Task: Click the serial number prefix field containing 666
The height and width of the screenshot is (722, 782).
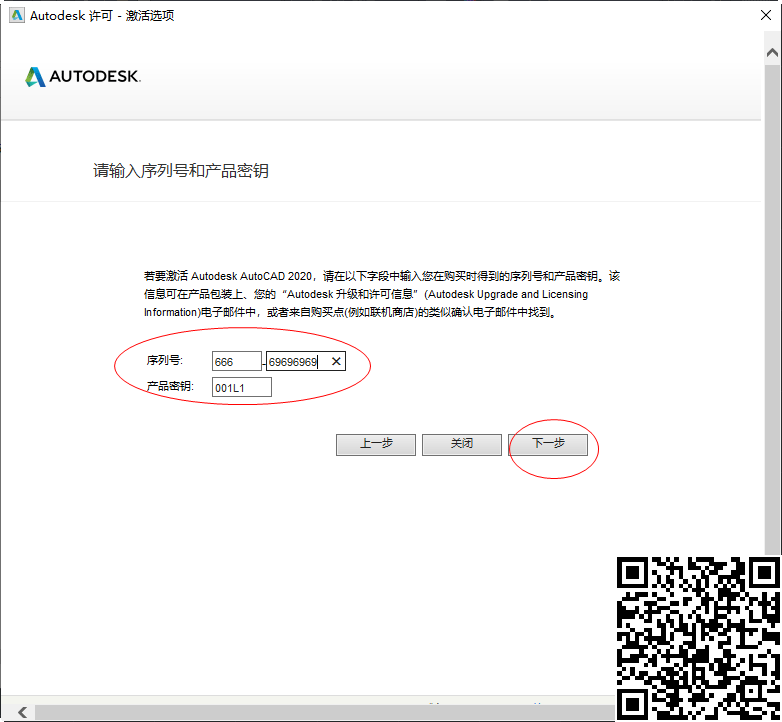Action: 236,361
